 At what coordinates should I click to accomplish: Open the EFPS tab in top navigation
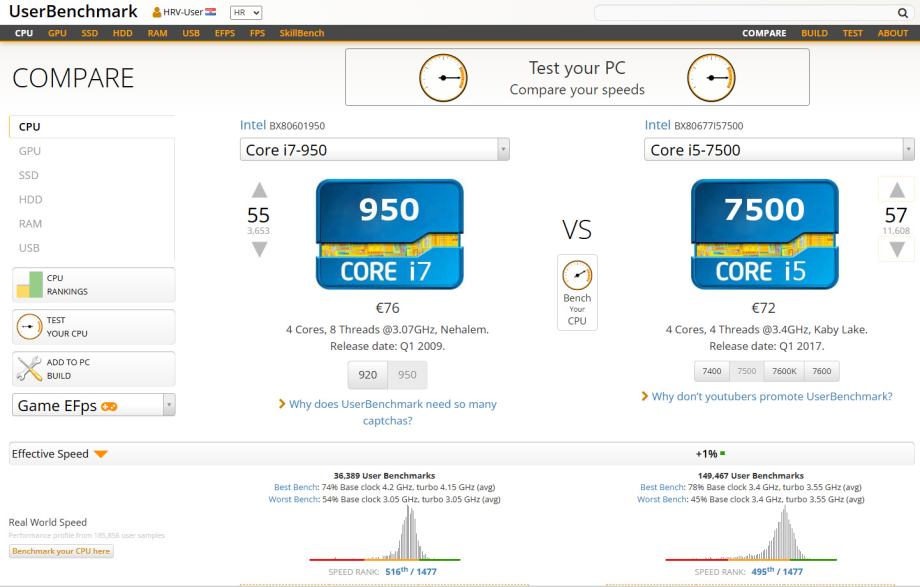click(225, 33)
